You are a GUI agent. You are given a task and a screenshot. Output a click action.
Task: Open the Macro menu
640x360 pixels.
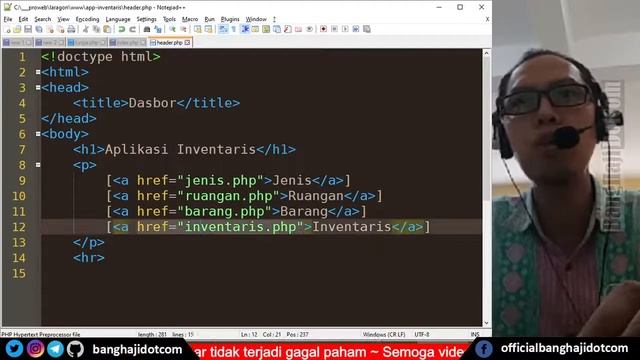tap(190, 19)
